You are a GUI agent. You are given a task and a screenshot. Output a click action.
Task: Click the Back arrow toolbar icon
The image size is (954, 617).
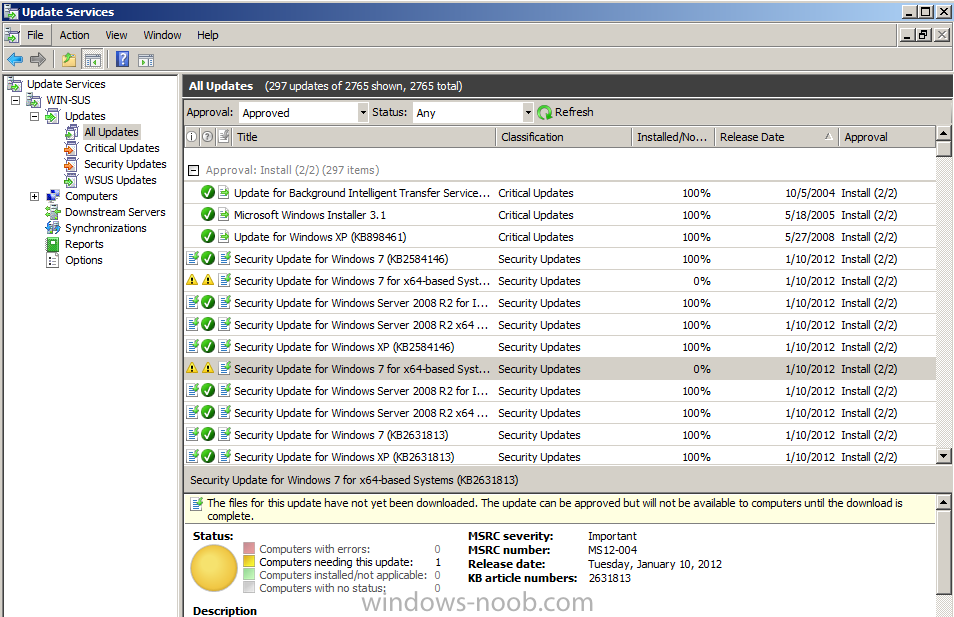[x=15, y=59]
